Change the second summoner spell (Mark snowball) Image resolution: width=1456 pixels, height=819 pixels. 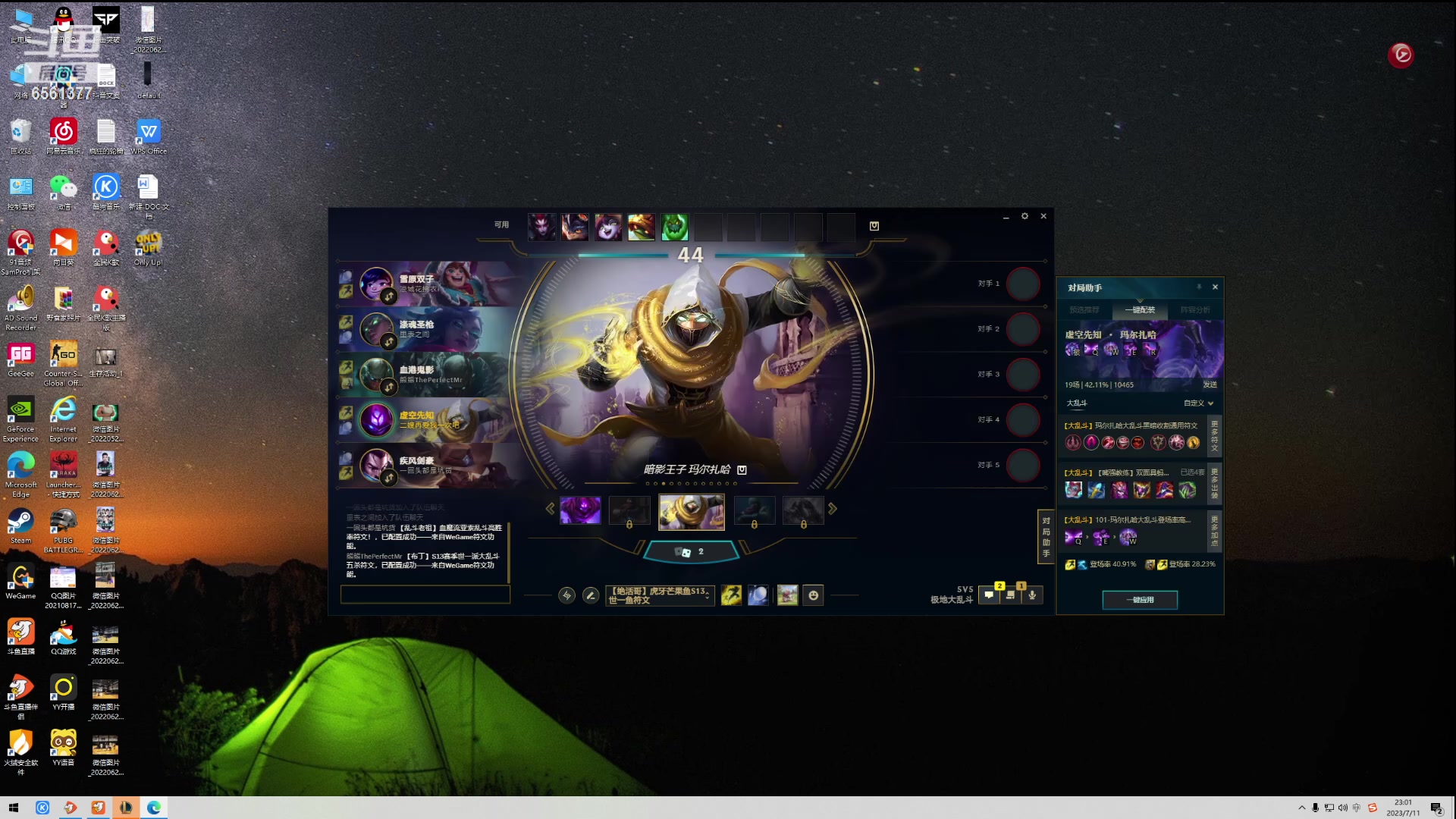tap(758, 596)
